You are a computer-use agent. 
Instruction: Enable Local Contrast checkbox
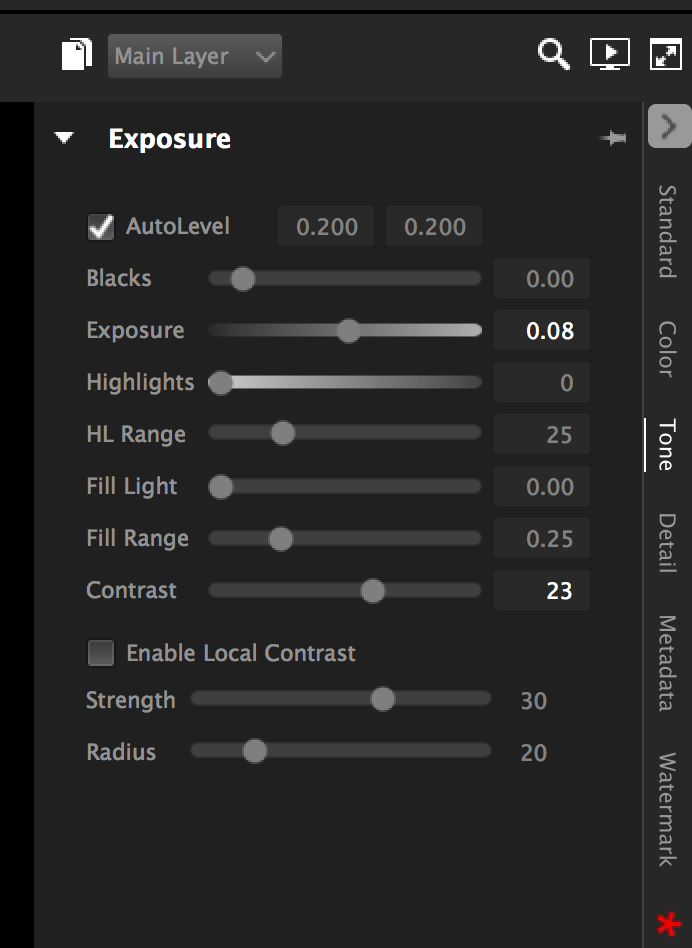click(x=101, y=654)
